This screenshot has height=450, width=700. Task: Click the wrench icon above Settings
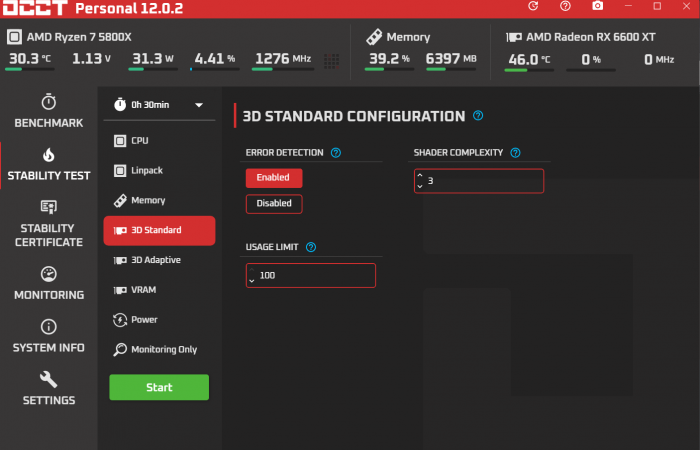coord(49,379)
